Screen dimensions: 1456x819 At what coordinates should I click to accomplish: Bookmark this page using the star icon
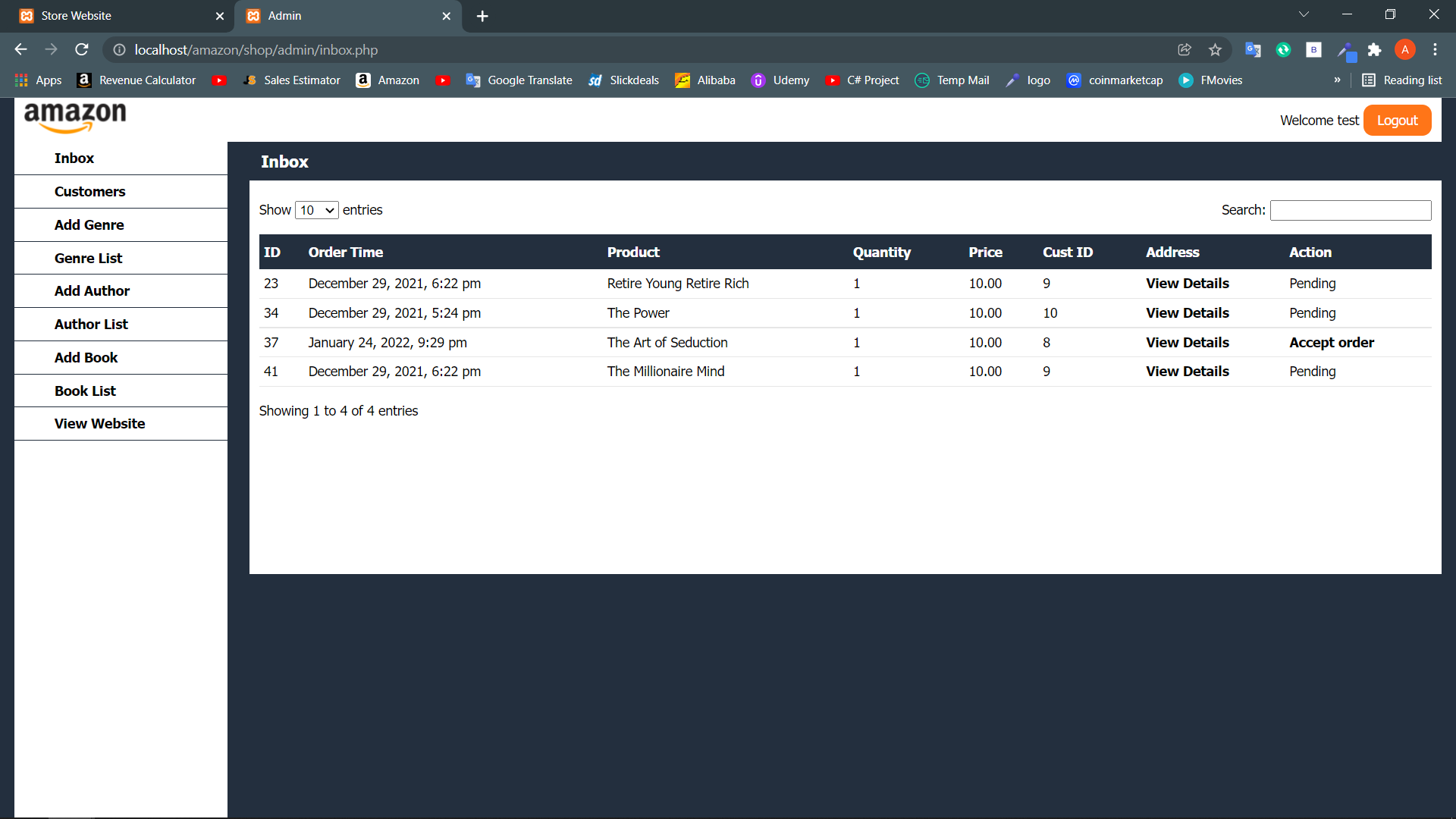pyautogui.click(x=1215, y=49)
